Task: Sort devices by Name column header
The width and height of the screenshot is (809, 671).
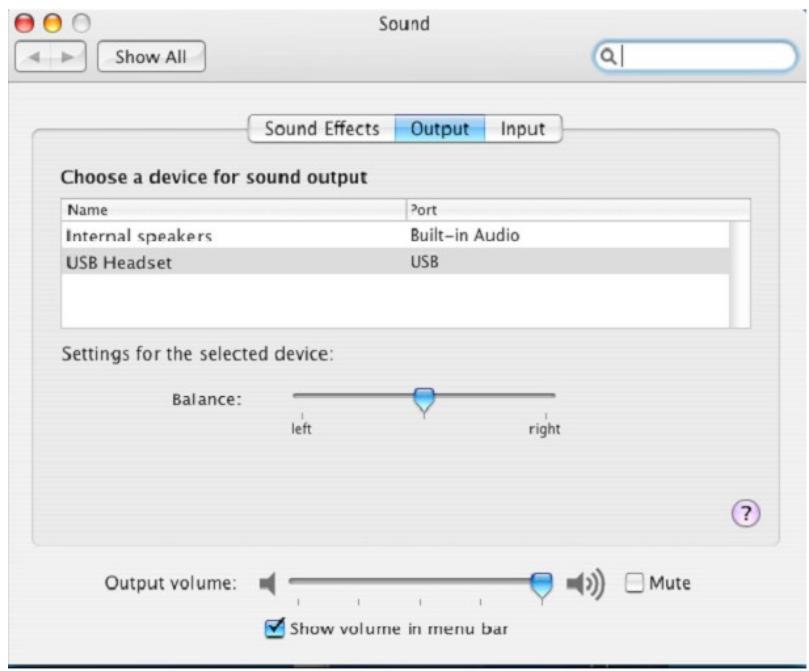Action: pos(232,210)
